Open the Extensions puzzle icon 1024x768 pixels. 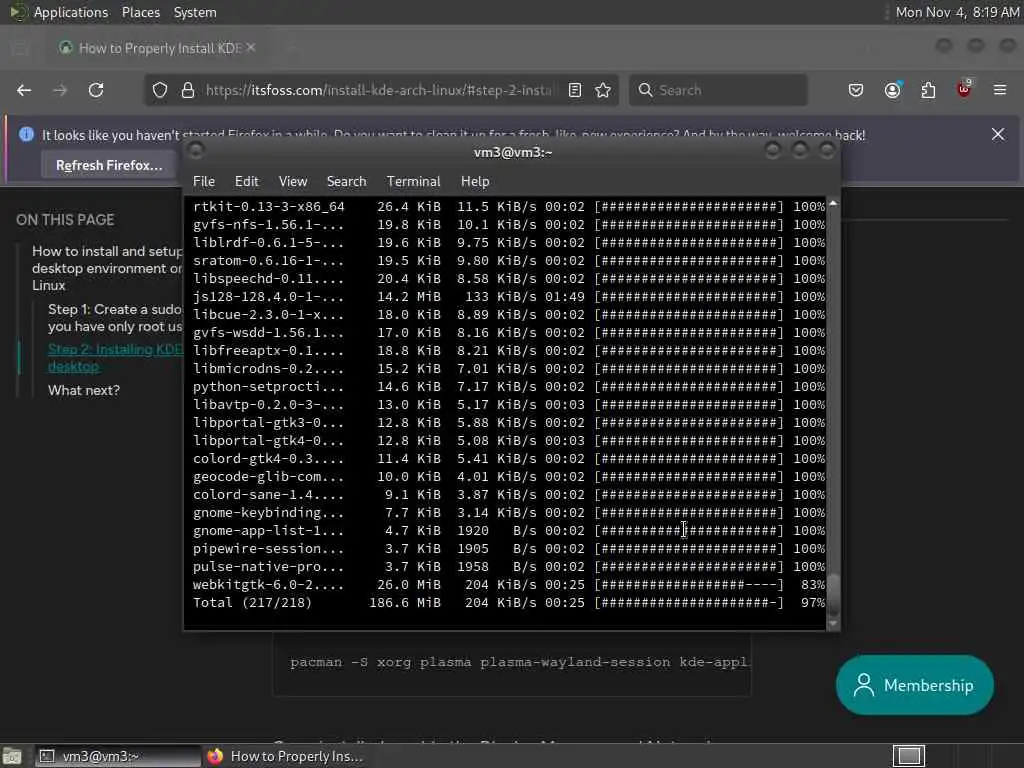pyautogui.click(x=928, y=90)
